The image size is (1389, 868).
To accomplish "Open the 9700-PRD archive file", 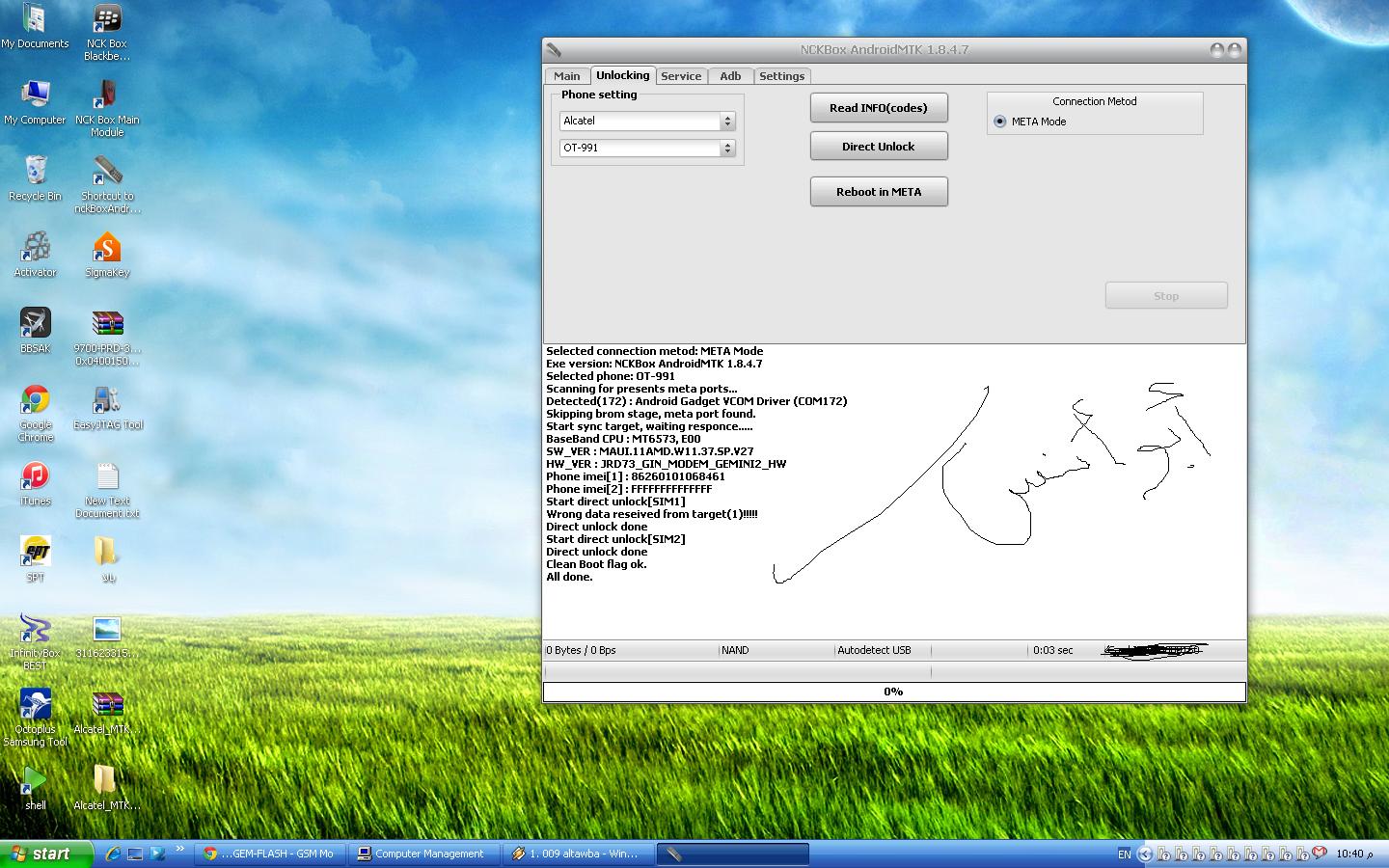I will (x=106, y=338).
